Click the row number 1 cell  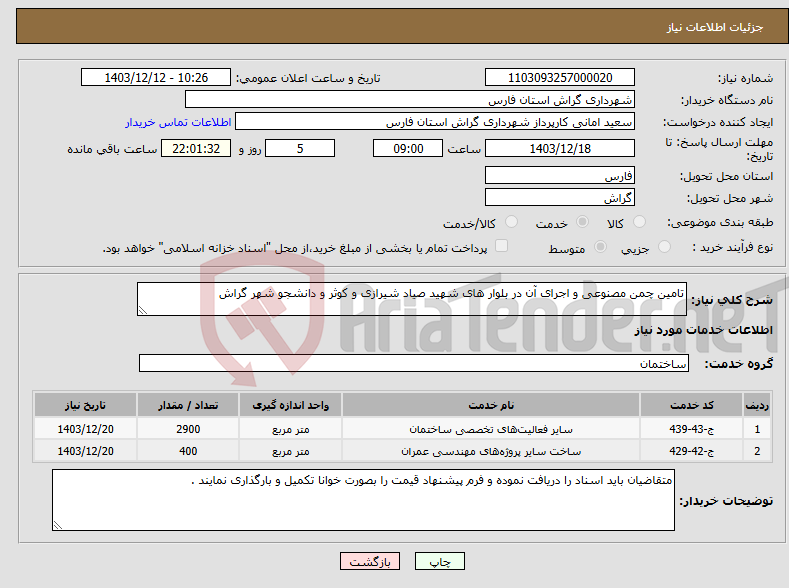pos(757,429)
